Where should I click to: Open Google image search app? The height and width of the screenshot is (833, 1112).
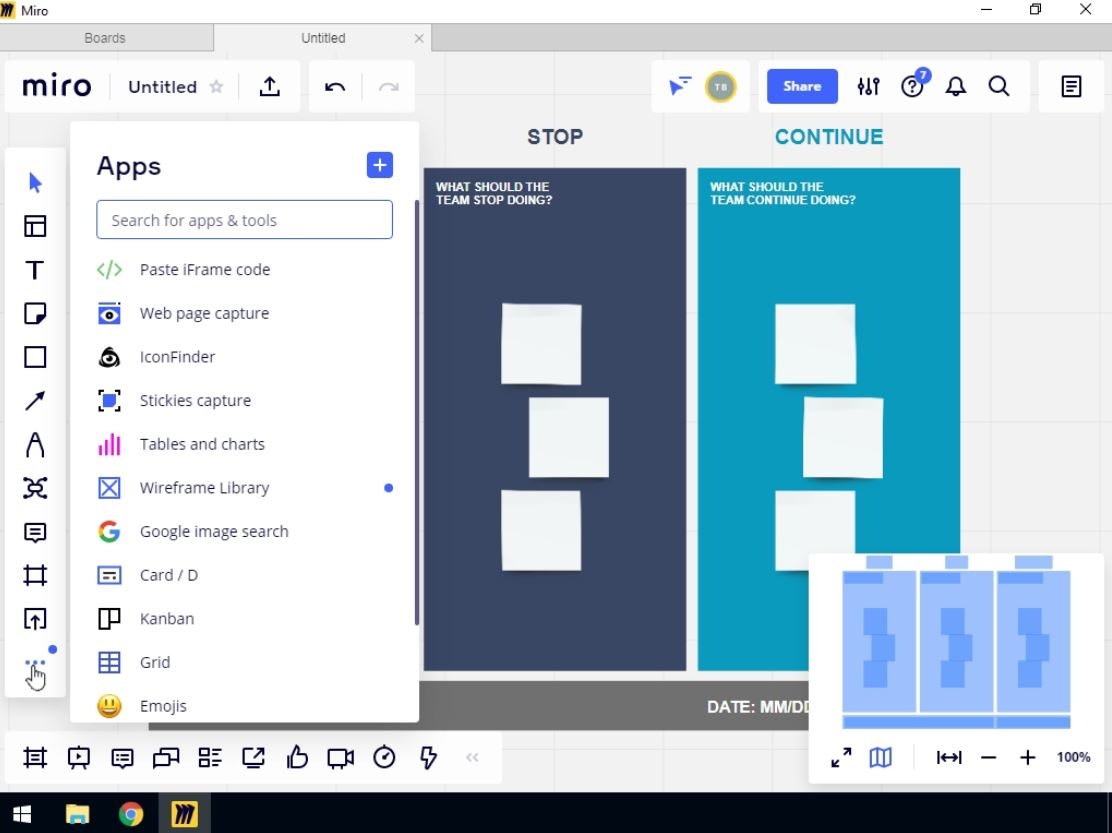[245, 532]
